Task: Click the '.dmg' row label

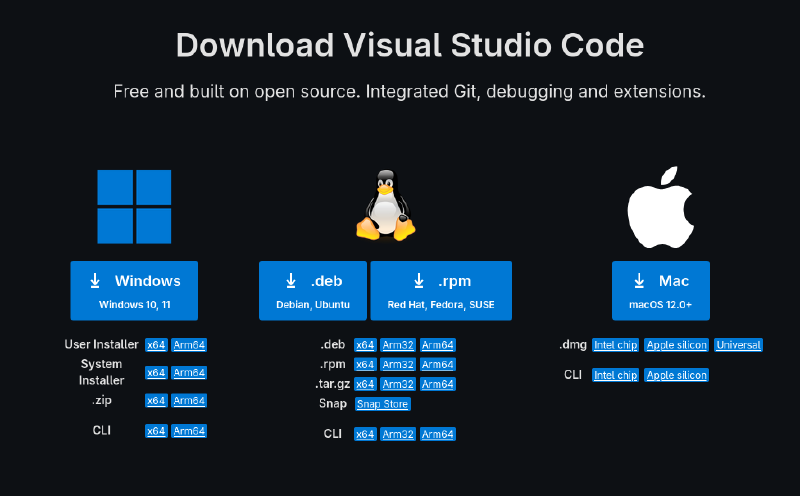Action: coord(572,344)
